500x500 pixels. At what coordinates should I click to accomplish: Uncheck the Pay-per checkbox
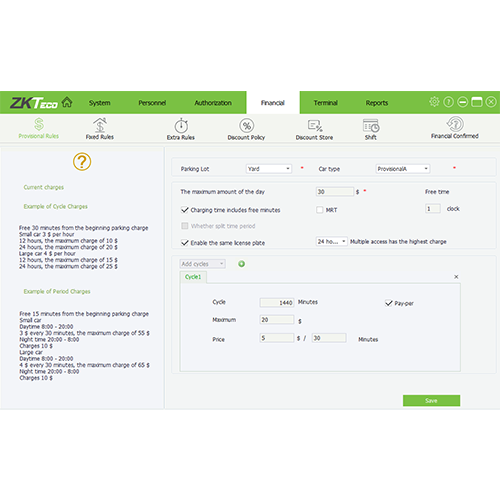(389, 303)
